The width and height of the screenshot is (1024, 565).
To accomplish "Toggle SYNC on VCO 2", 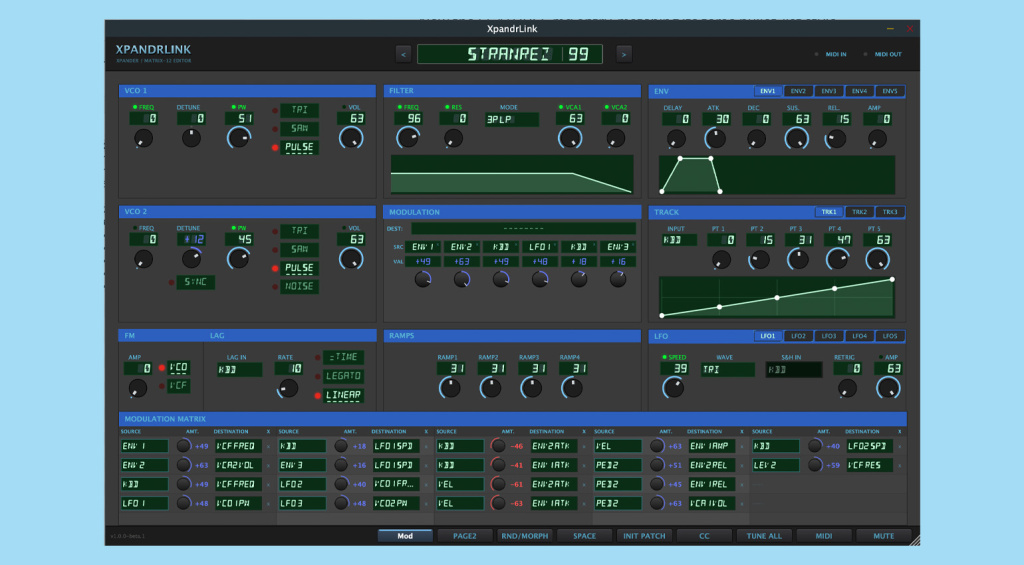I will (x=195, y=282).
